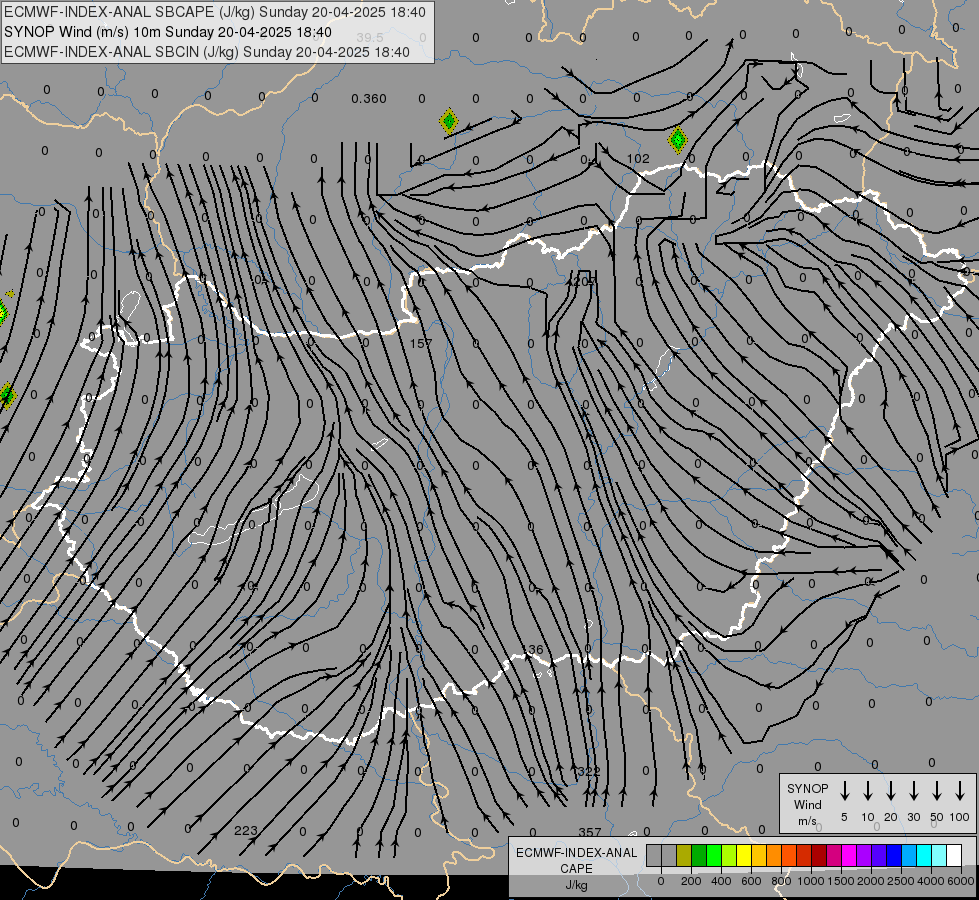Click the 102 grid value on the map
Viewport: 979px width, 900px height.
tap(638, 159)
